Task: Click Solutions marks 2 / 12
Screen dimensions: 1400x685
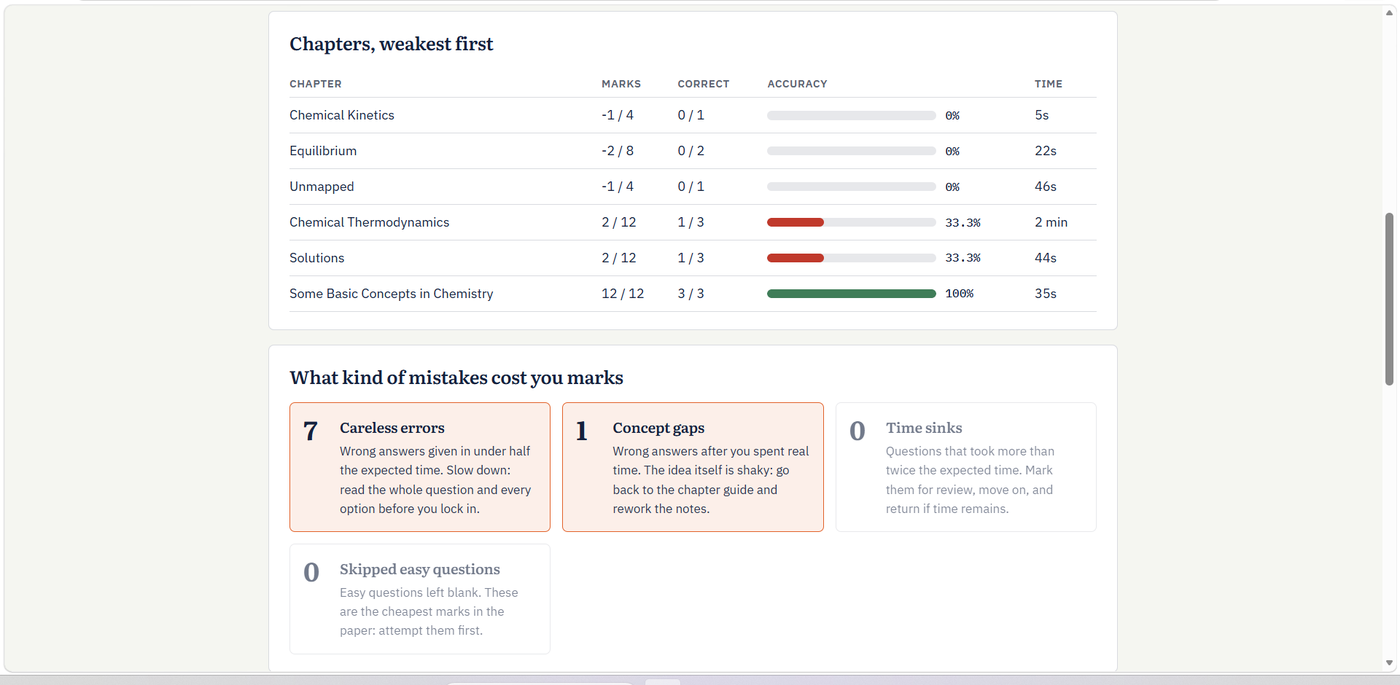Action: point(619,258)
